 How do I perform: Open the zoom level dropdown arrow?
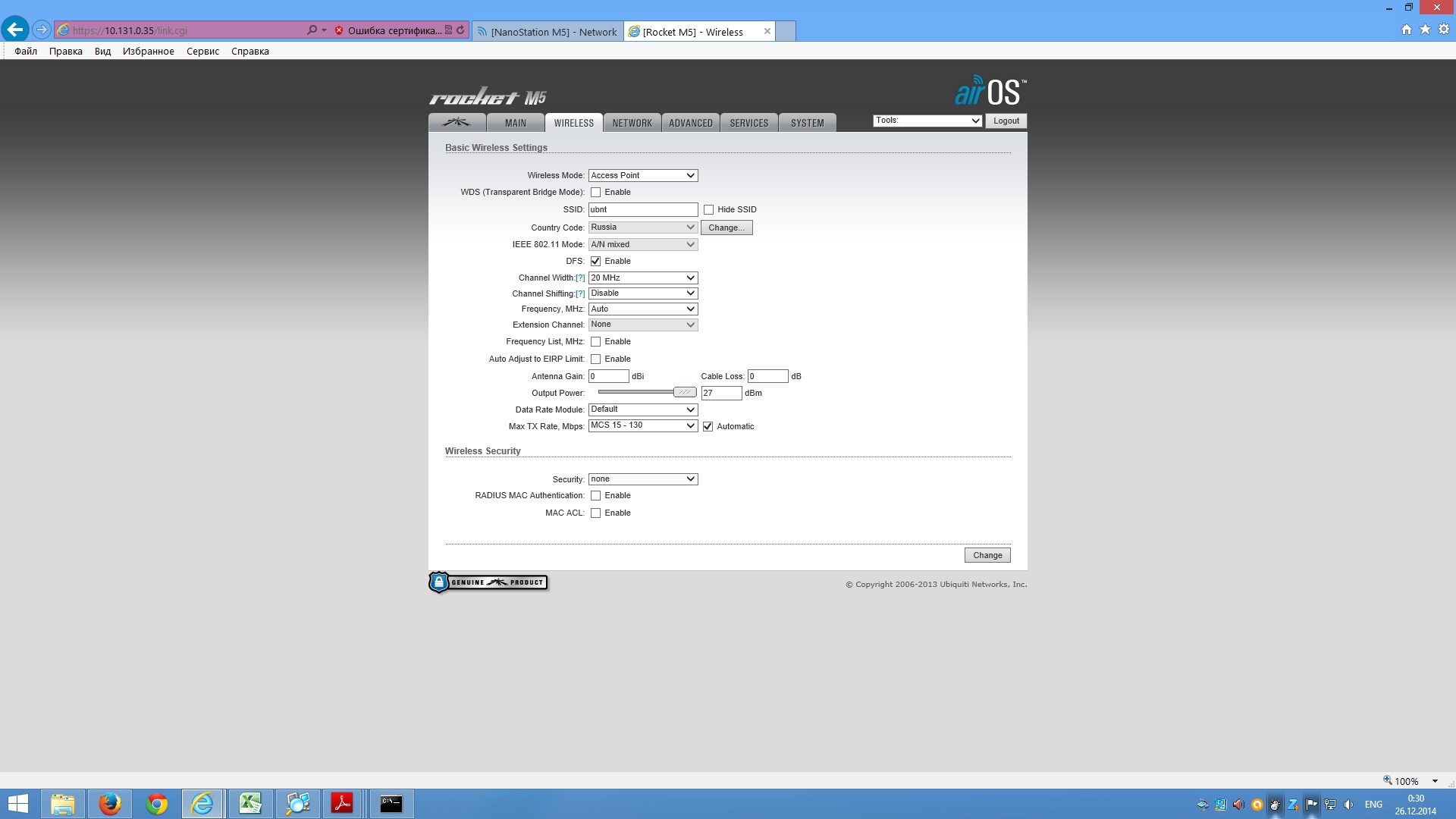click(1435, 781)
